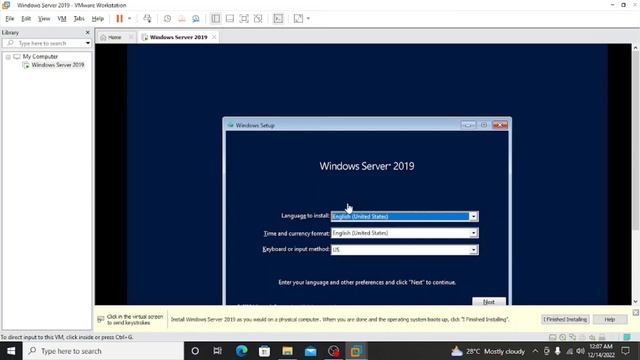The height and width of the screenshot is (360, 640).
Task: Open the File menu
Action: (9, 18)
